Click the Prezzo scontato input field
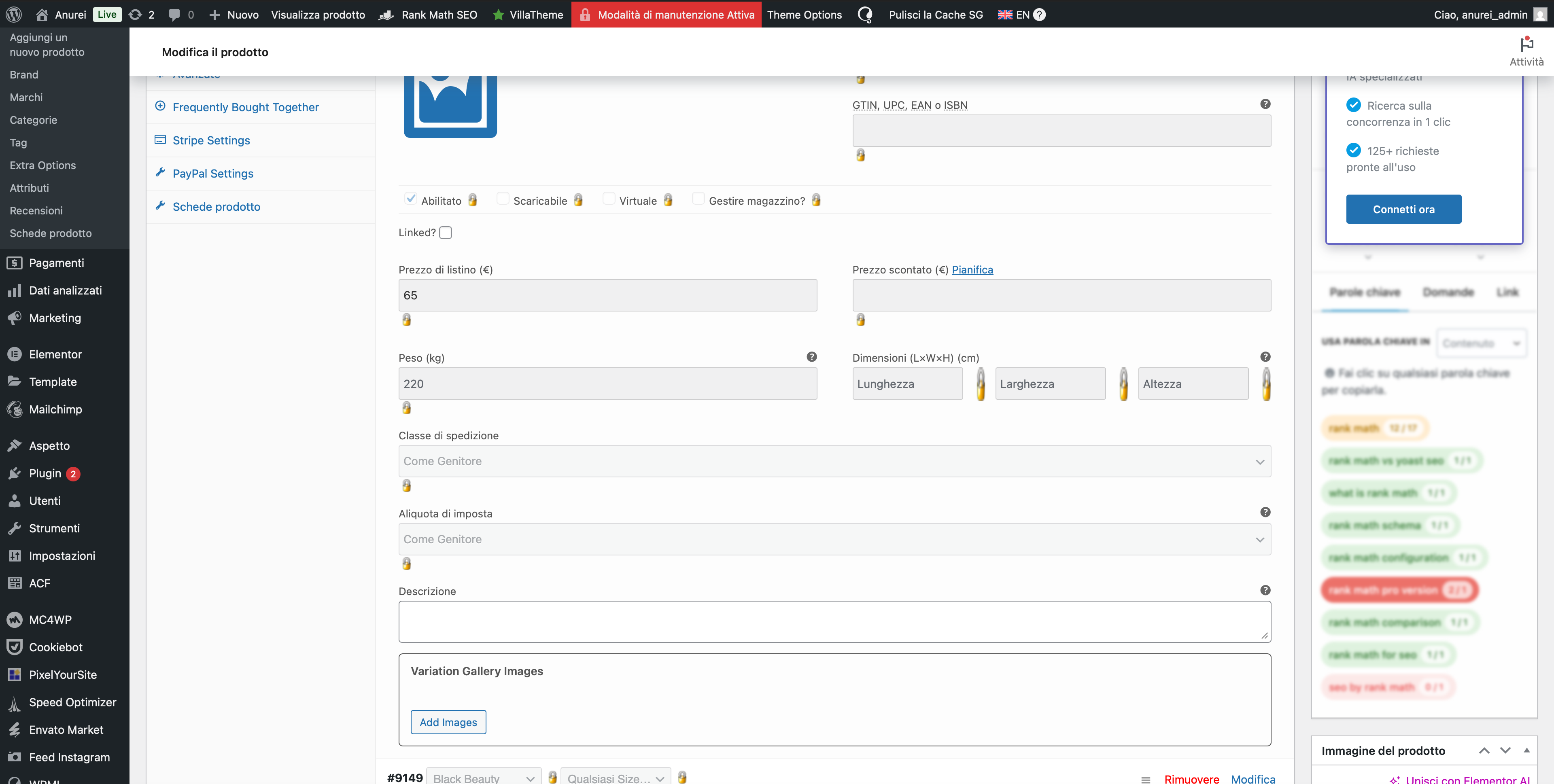This screenshot has height=784, width=1554. 1061,295
